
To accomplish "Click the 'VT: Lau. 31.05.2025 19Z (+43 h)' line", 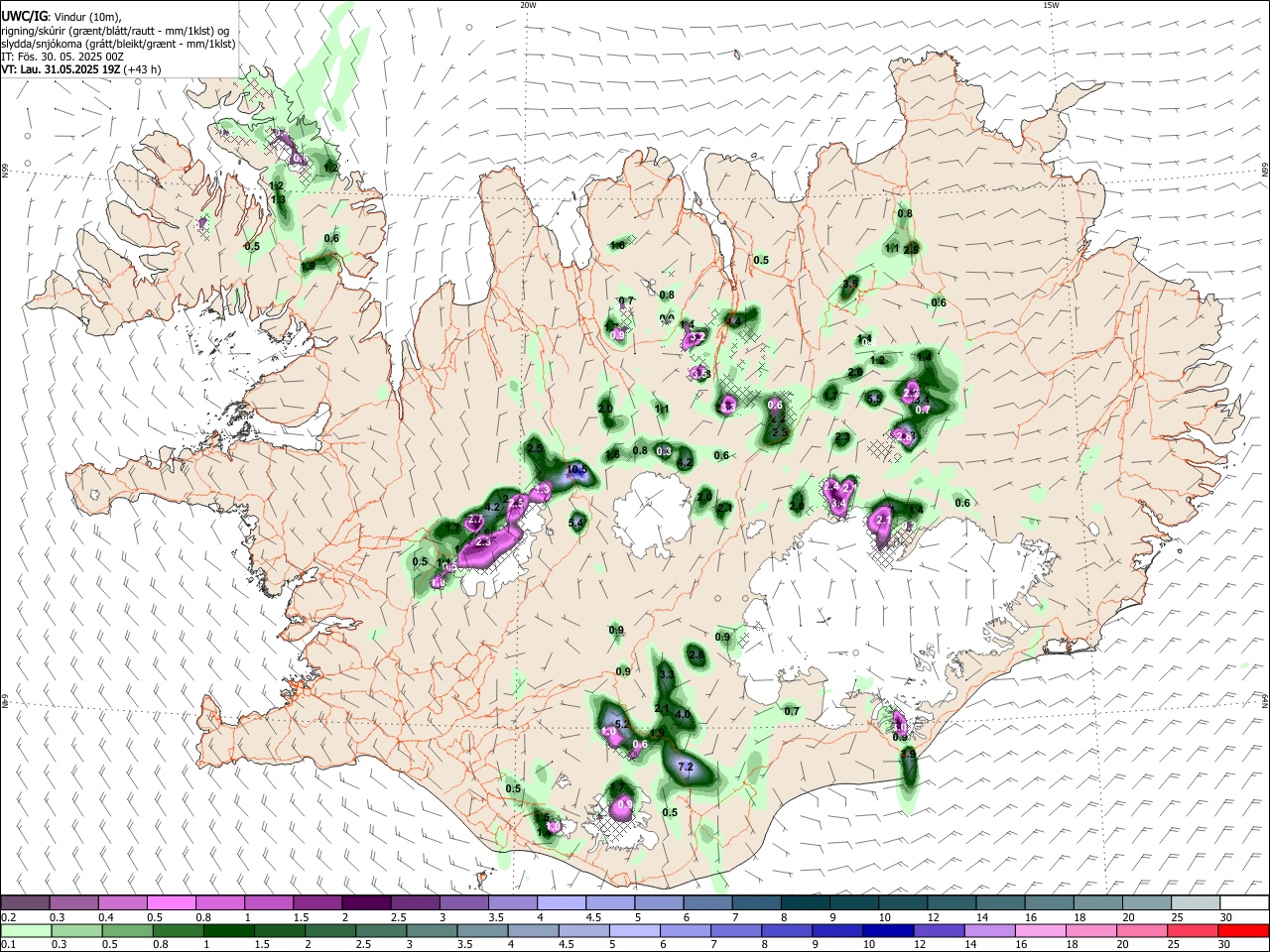I will click(80, 69).
